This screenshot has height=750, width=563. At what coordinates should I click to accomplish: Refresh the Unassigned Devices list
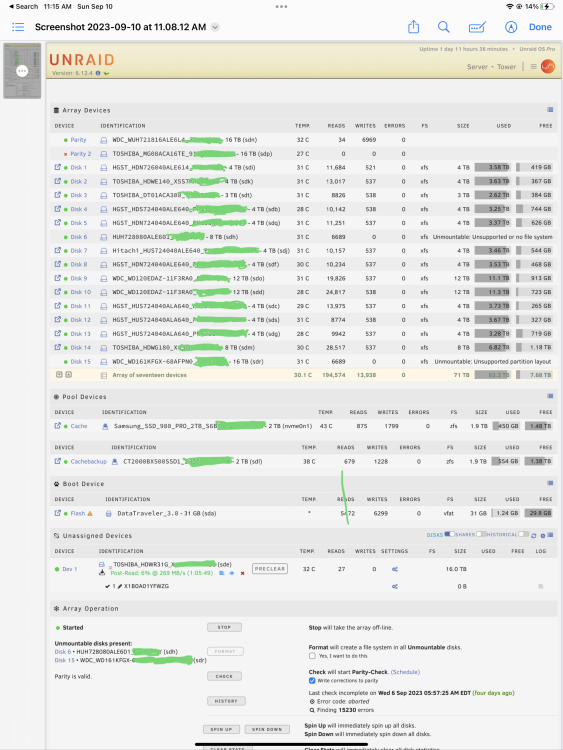534,536
